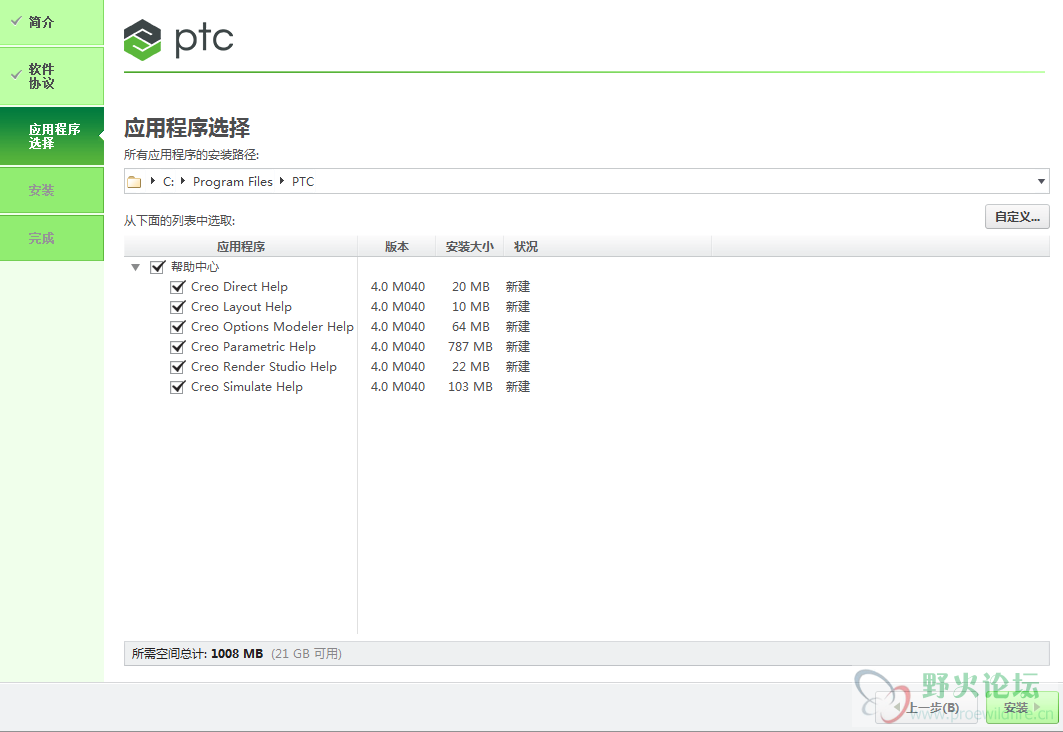Viewport: 1063px width, 732px height.
Task: Select the 安装 step in sidebar
Action: pos(52,190)
